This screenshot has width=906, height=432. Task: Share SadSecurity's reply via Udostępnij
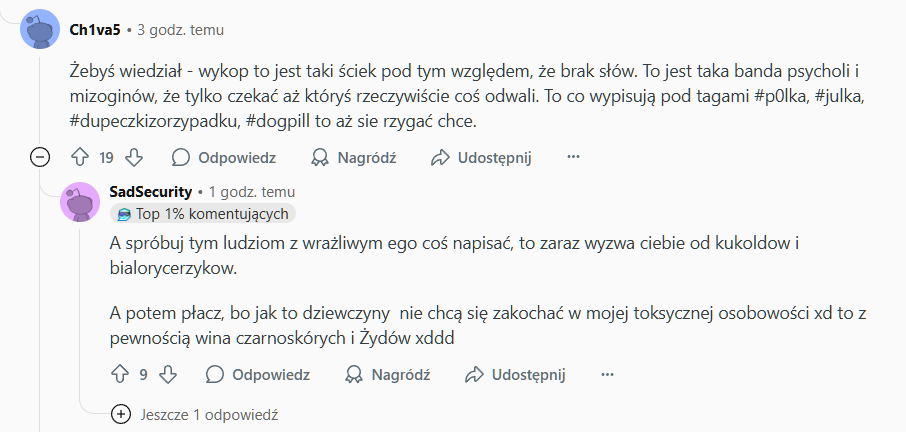(x=515, y=374)
